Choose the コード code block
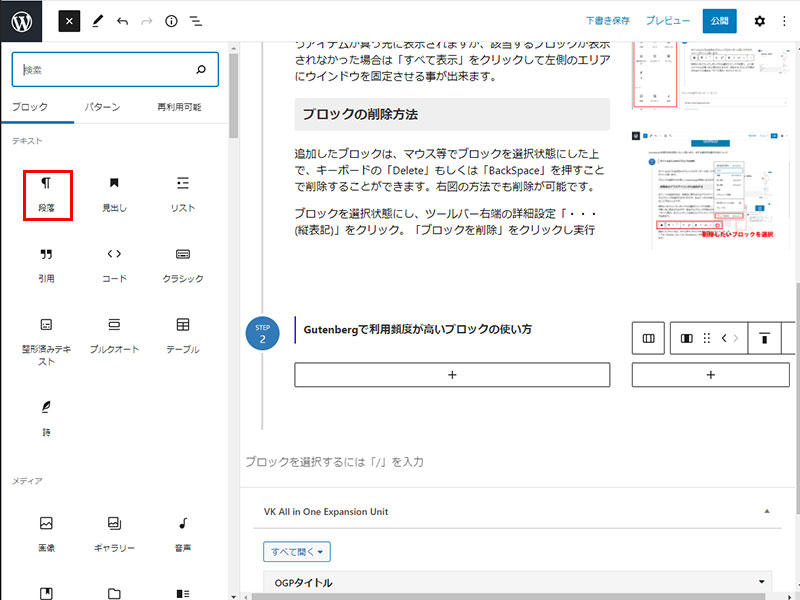 point(114,265)
